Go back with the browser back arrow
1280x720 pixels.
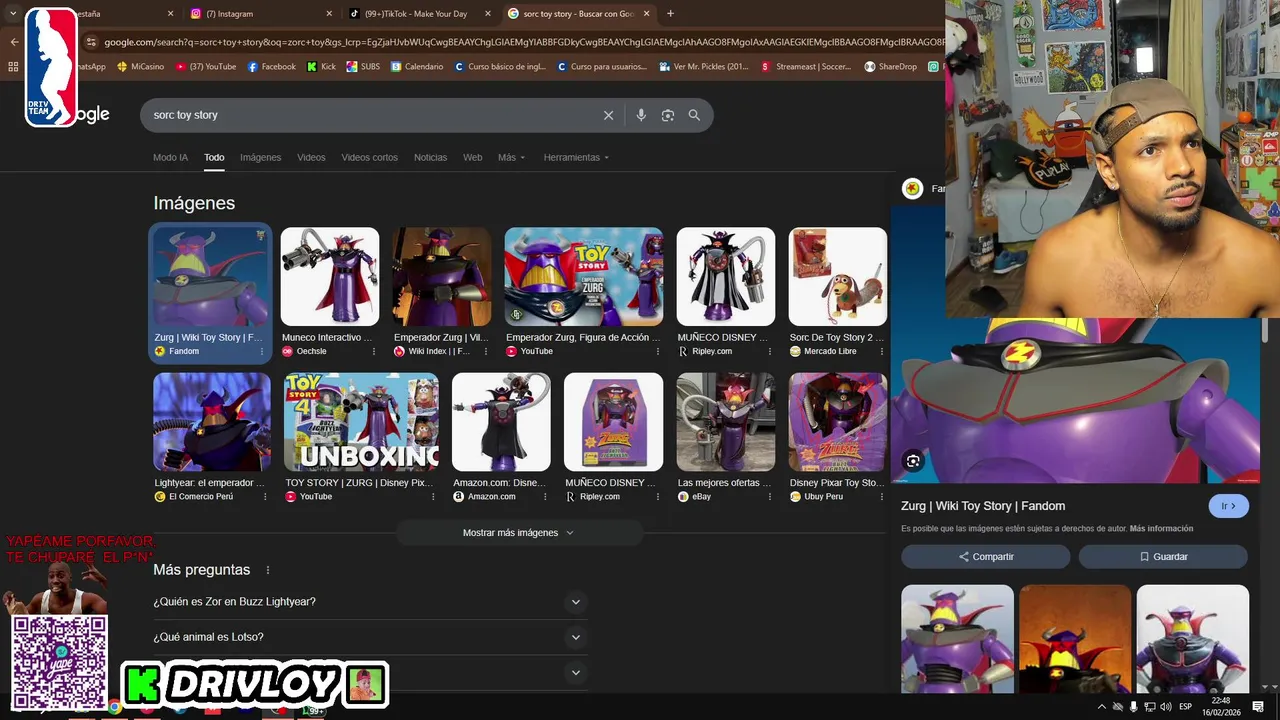pyautogui.click(x=14, y=42)
